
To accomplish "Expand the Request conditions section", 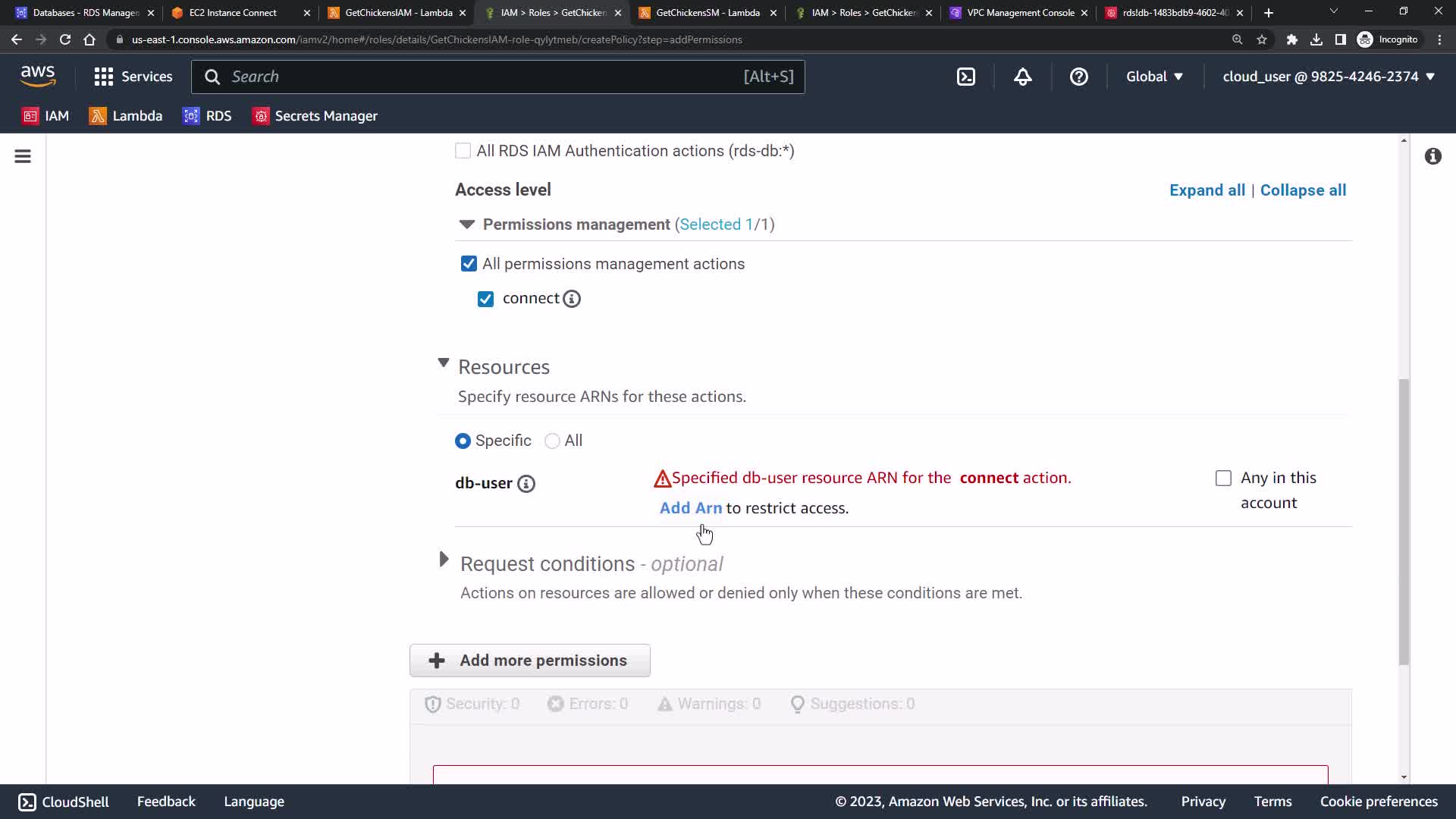I will [x=444, y=560].
